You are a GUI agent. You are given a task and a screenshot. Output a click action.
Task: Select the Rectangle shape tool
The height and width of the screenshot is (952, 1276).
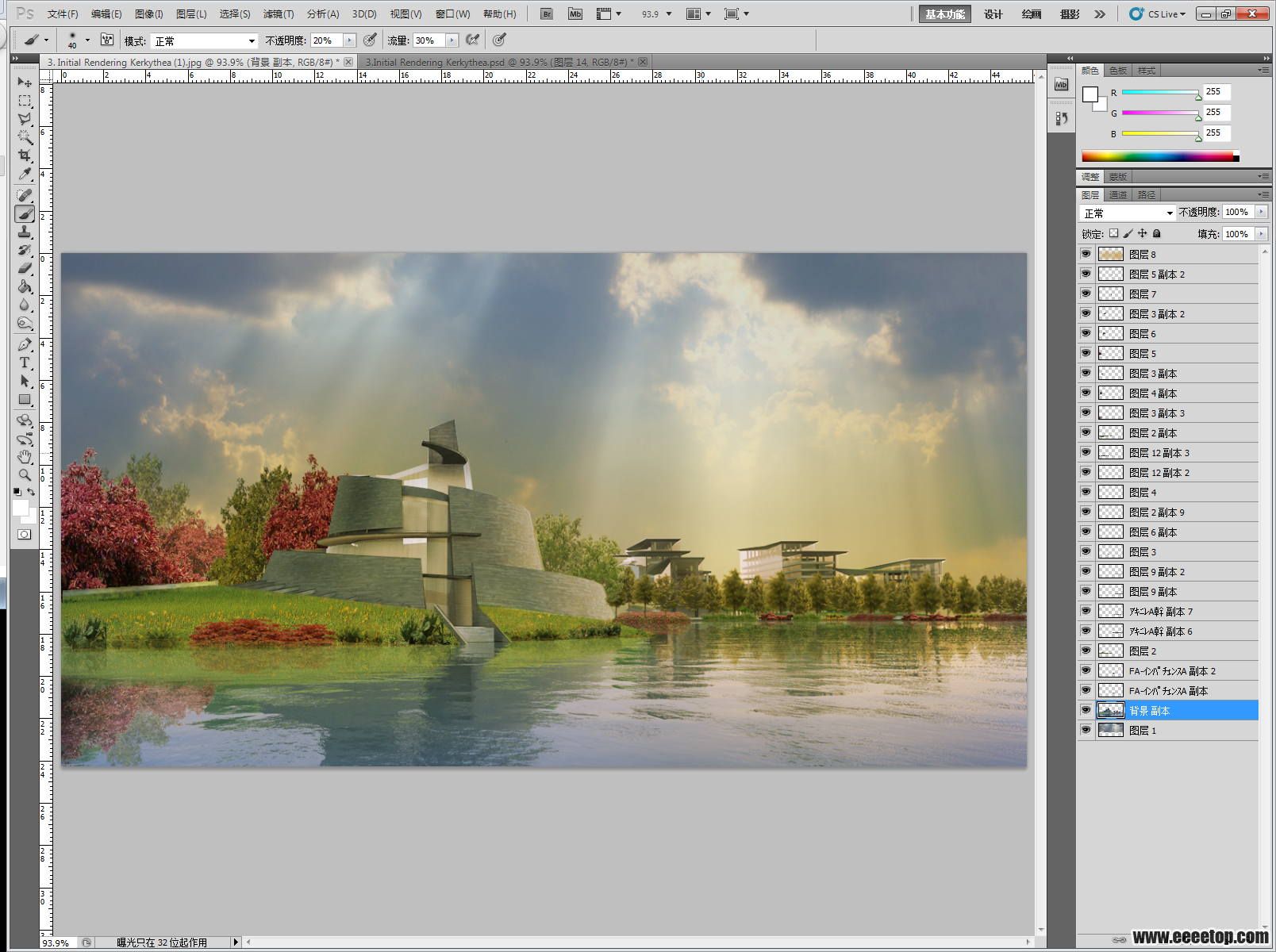(x=25, y=399)
